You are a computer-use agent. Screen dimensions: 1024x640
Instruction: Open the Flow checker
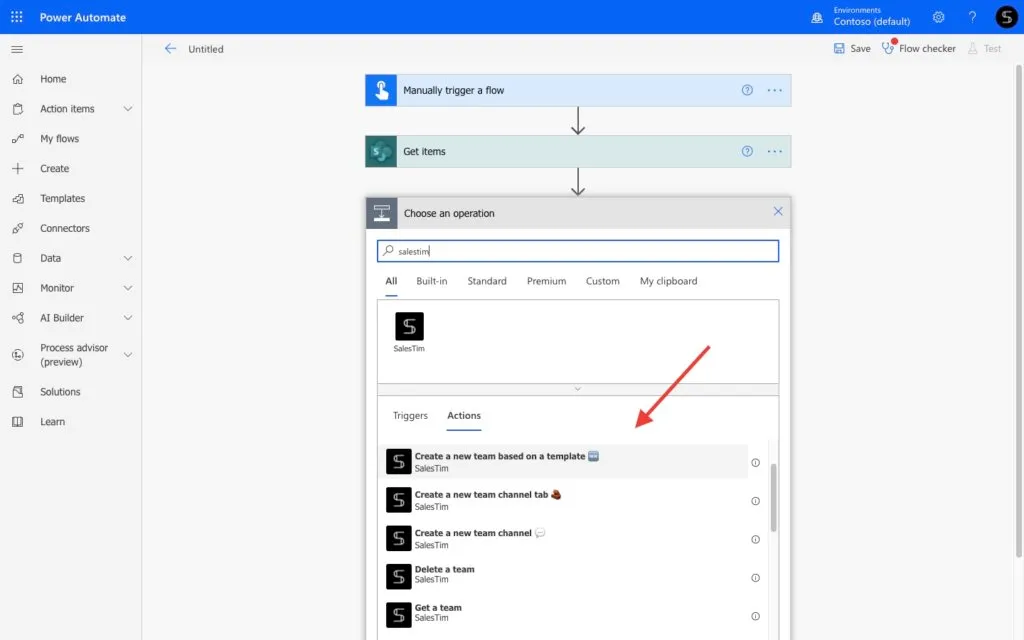click(918, 48)
